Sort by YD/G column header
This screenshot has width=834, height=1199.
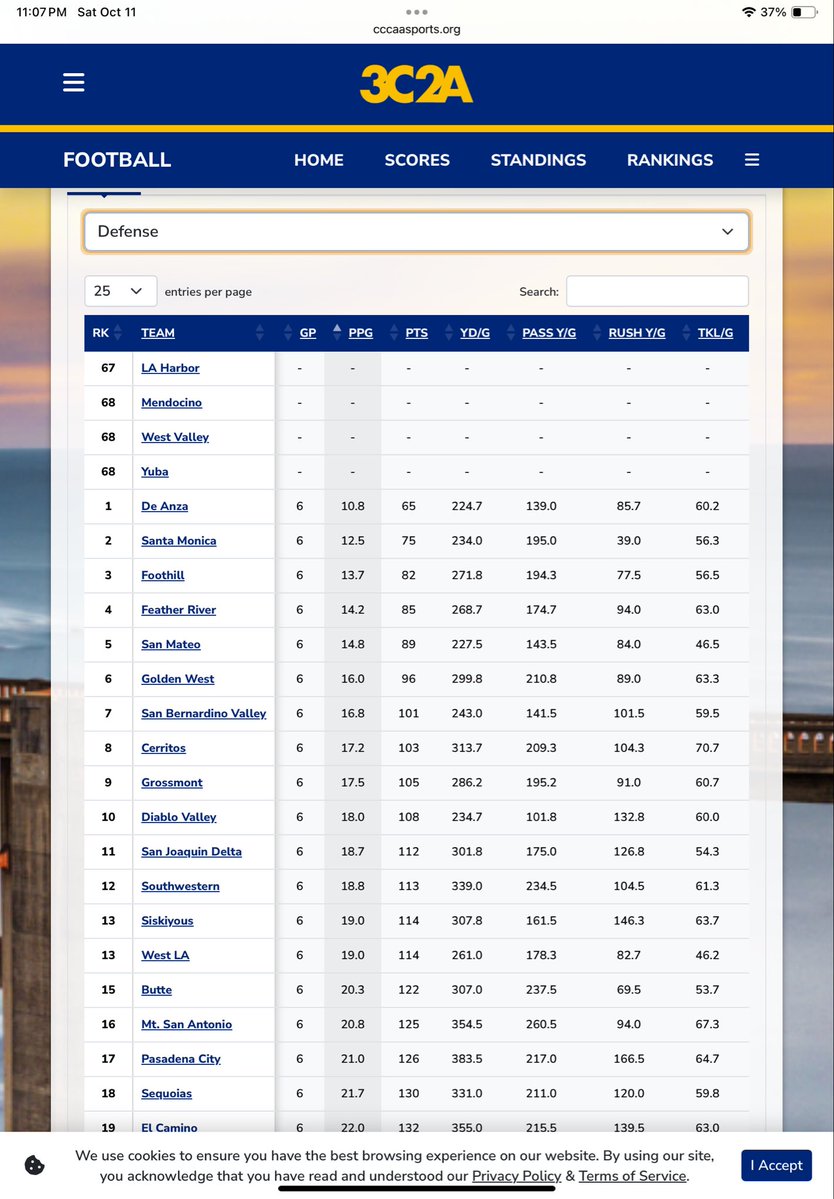click(475, 333)
